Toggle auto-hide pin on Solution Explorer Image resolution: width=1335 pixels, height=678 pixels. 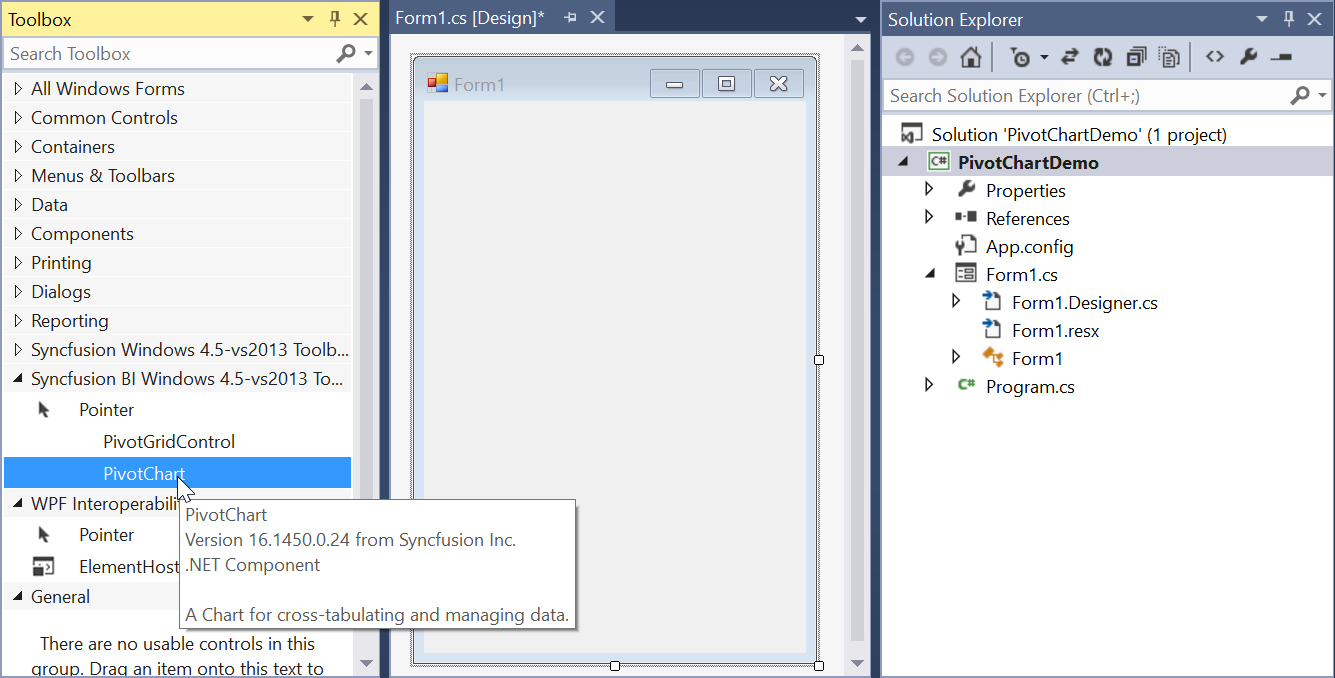(1289, 19)
